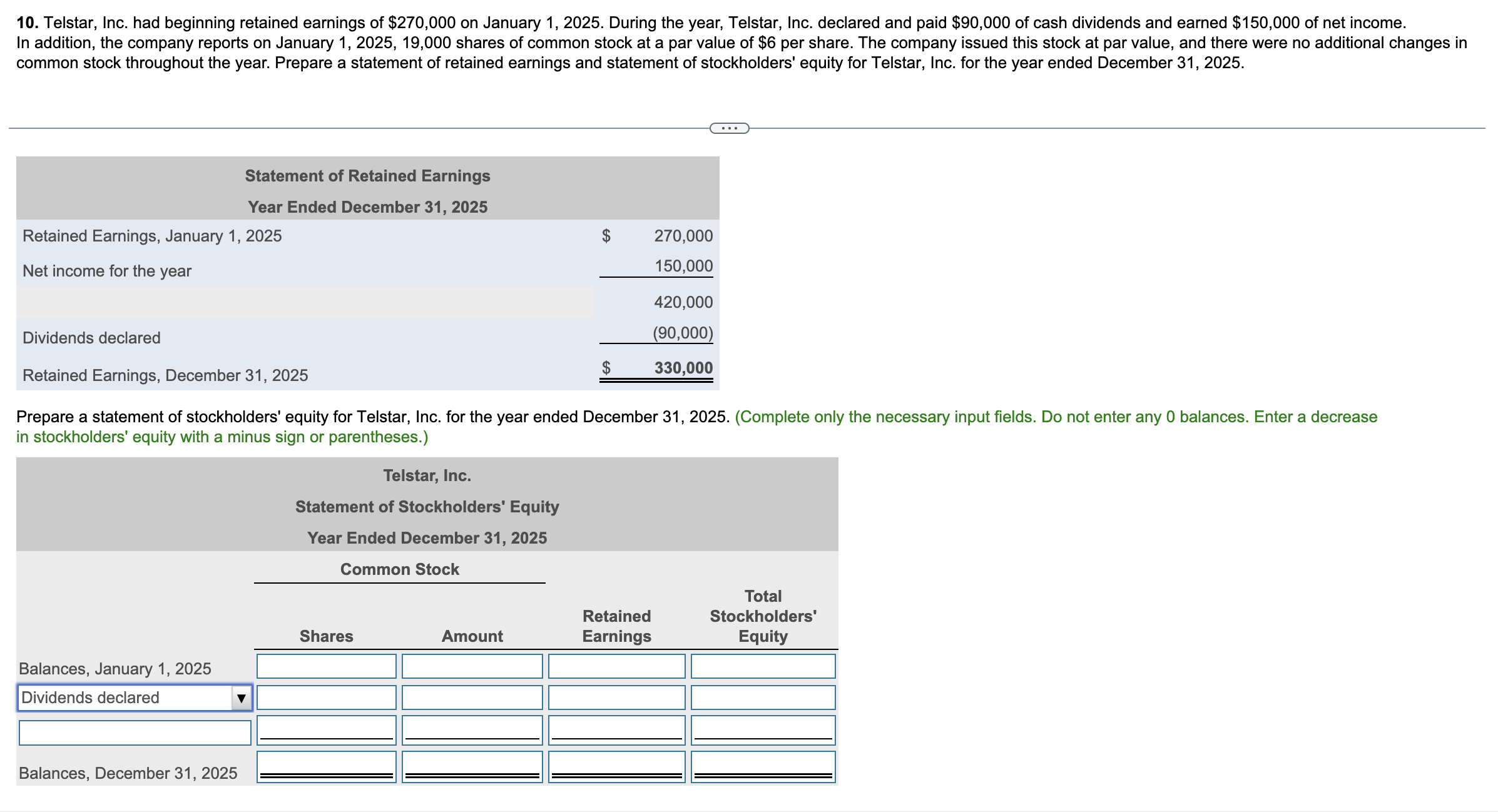Click Total Equity field in Dividends declared row
1498x812 pixels.
click(x=763, y=698)
